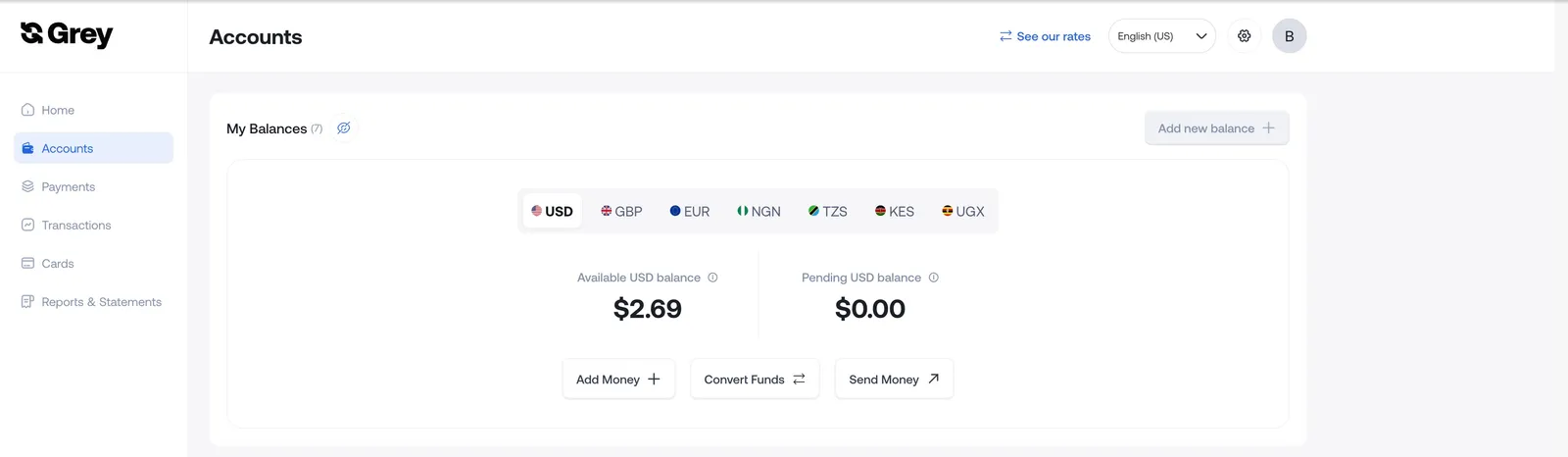
Task: Open the settings gear icon
Action: click(1244, 36)
